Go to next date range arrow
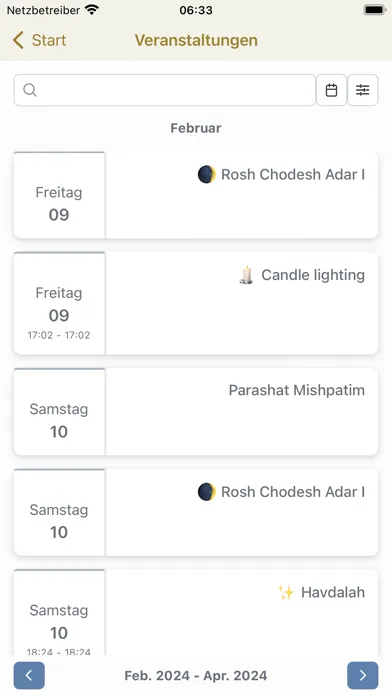 tap(363, 676)
